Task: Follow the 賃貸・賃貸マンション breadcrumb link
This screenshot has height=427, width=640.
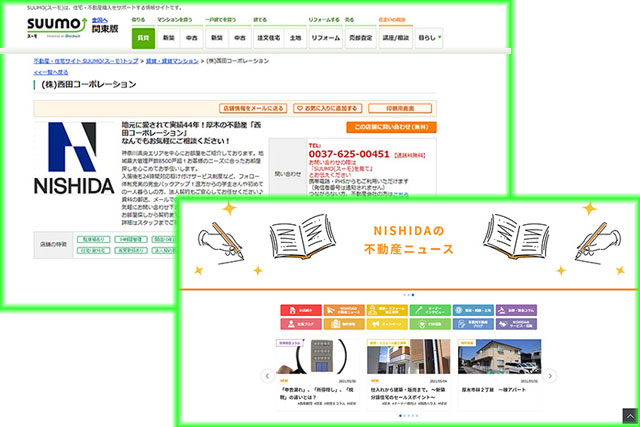Action: click(172, 61)
